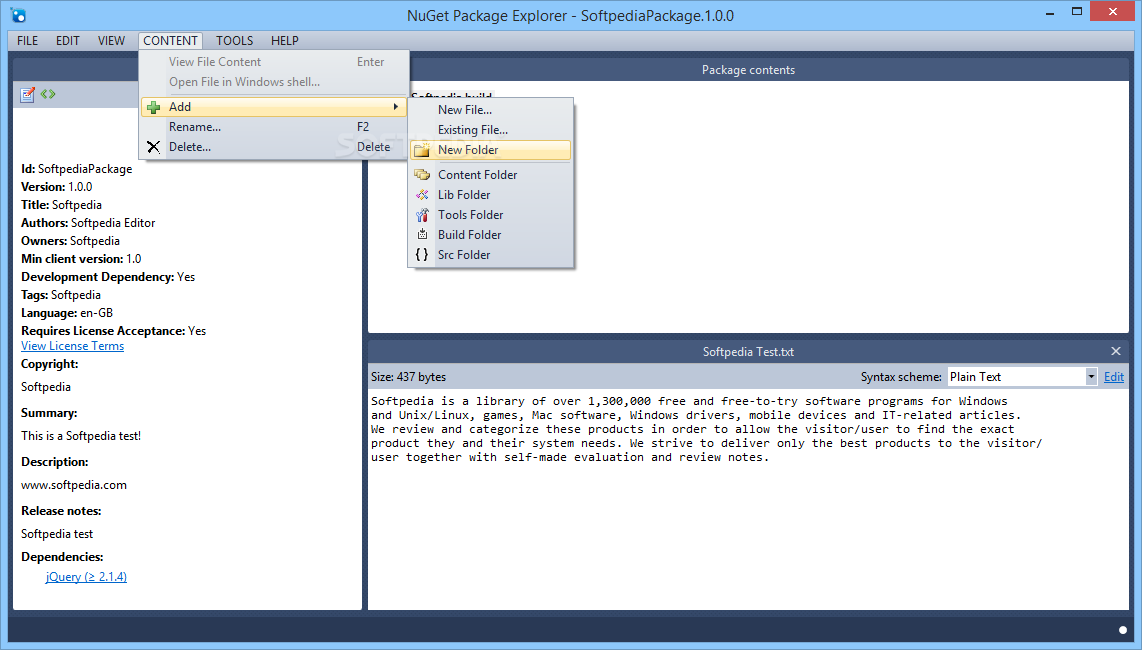Open the jQuery dependency link
1142x650 pixels.
86,576
